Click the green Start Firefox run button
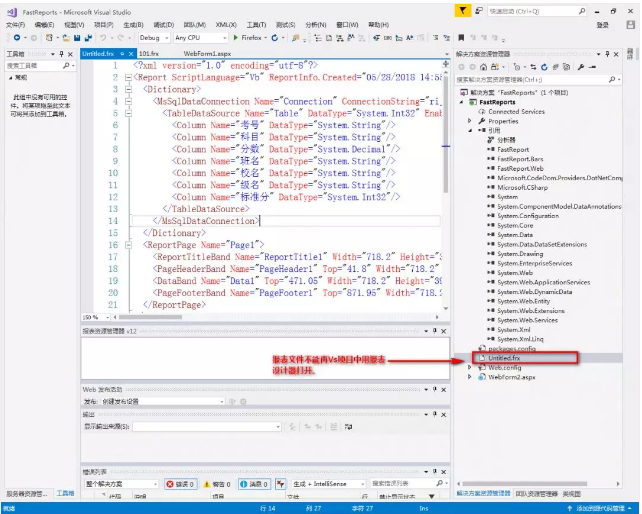 click(235, 38)
